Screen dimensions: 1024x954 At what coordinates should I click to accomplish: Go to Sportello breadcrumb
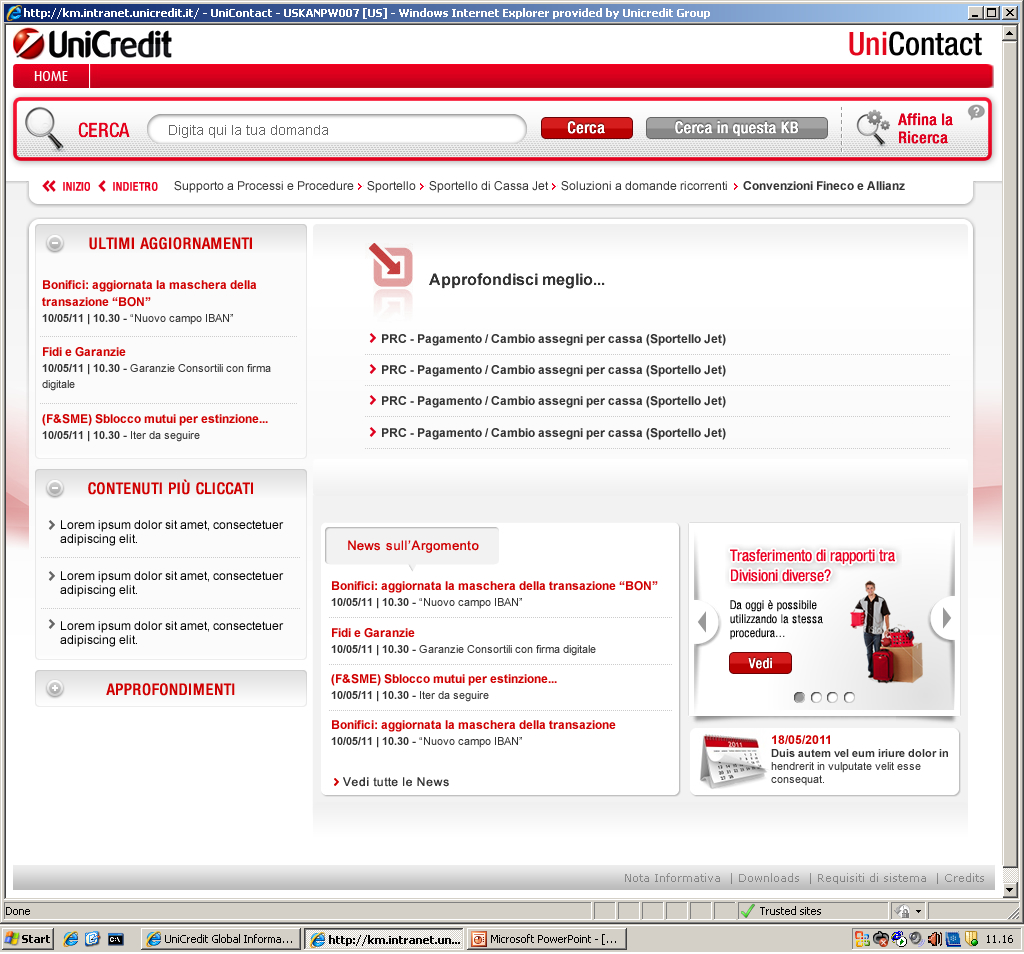(391, 186)
